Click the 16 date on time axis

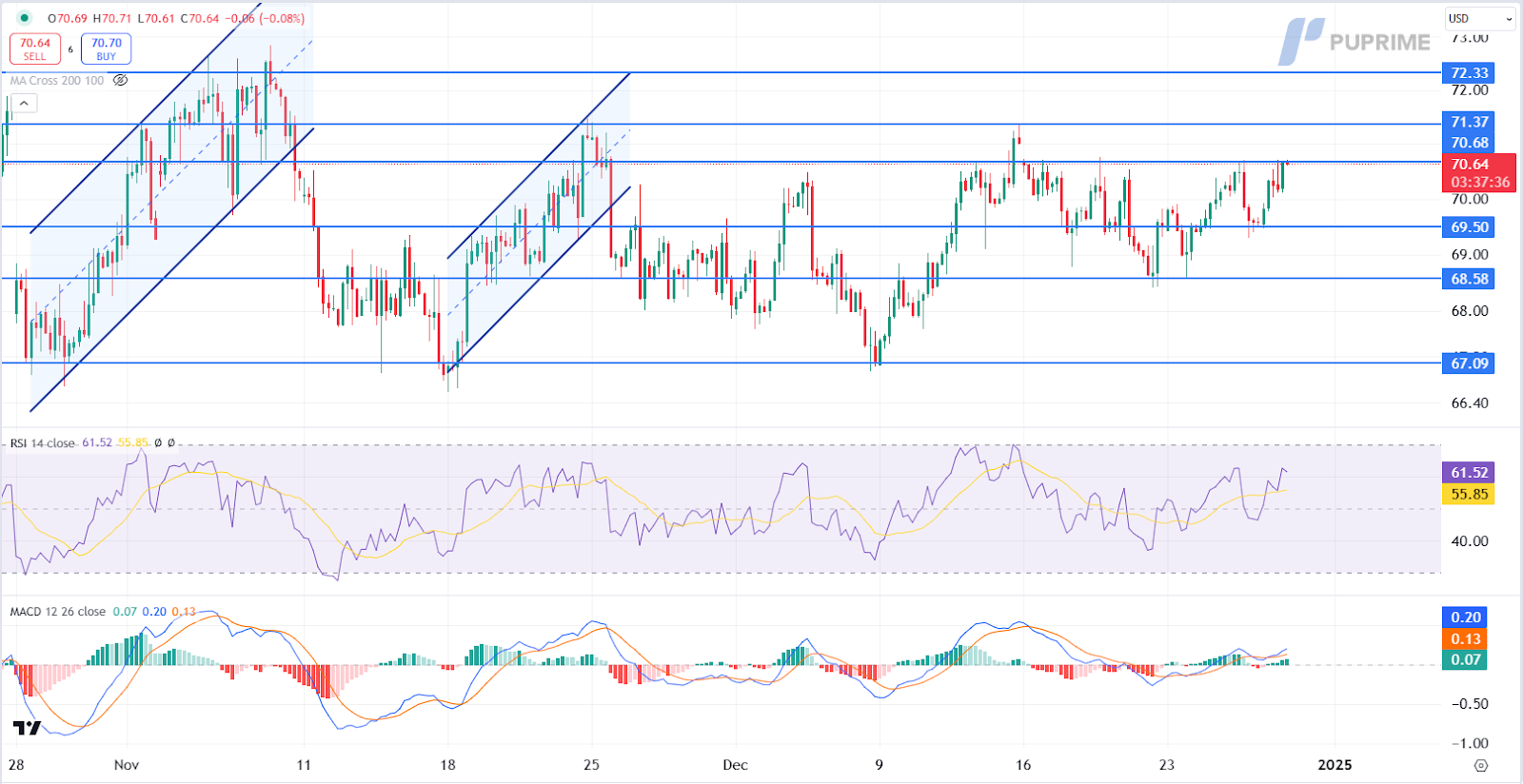click(x=1023, y=765)
